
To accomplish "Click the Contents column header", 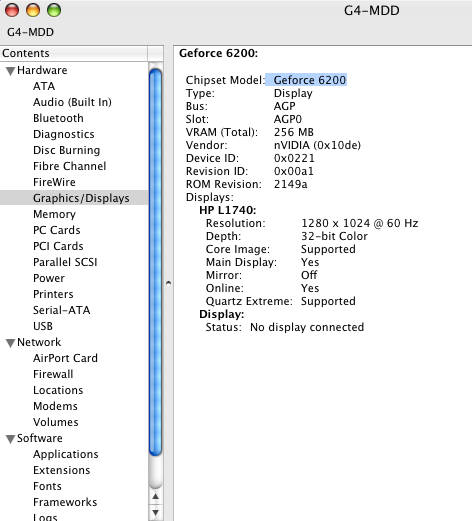I will tap(74, 53).
